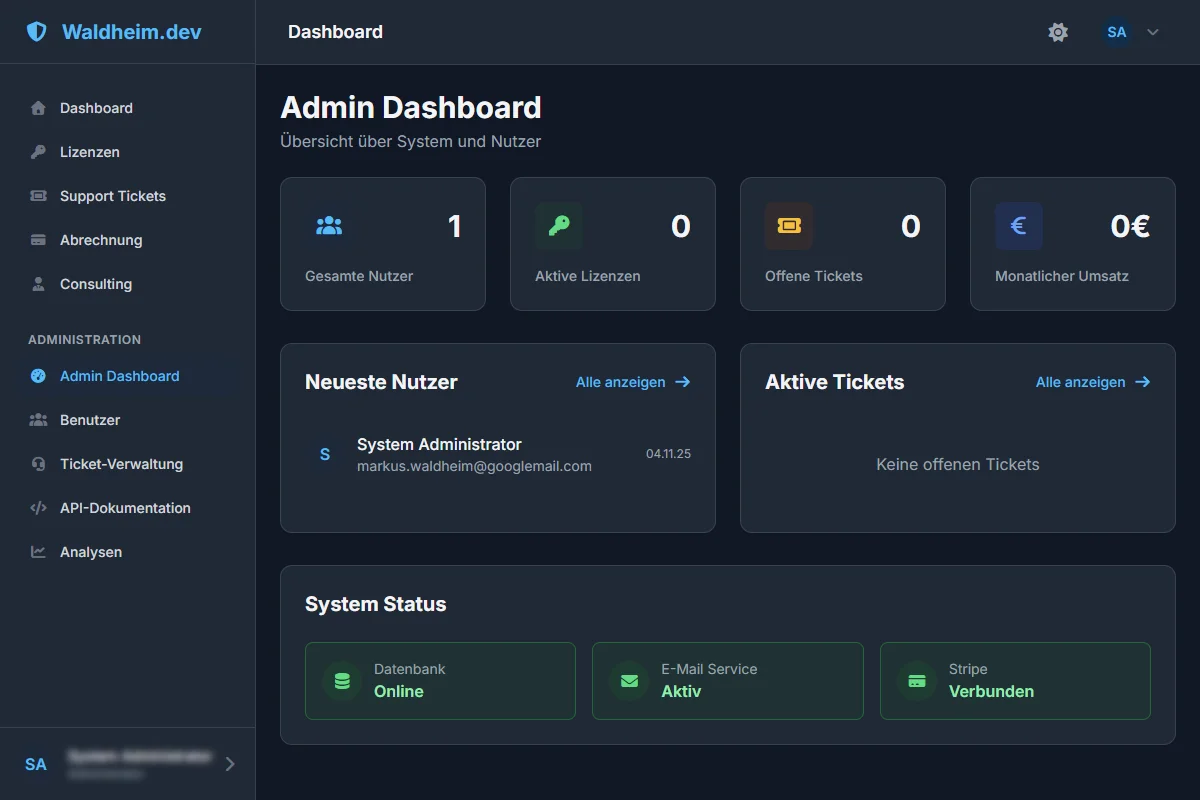1200x800 pixels.
Task: Click the database icon in Datenbank status
Action: (342, 681)
